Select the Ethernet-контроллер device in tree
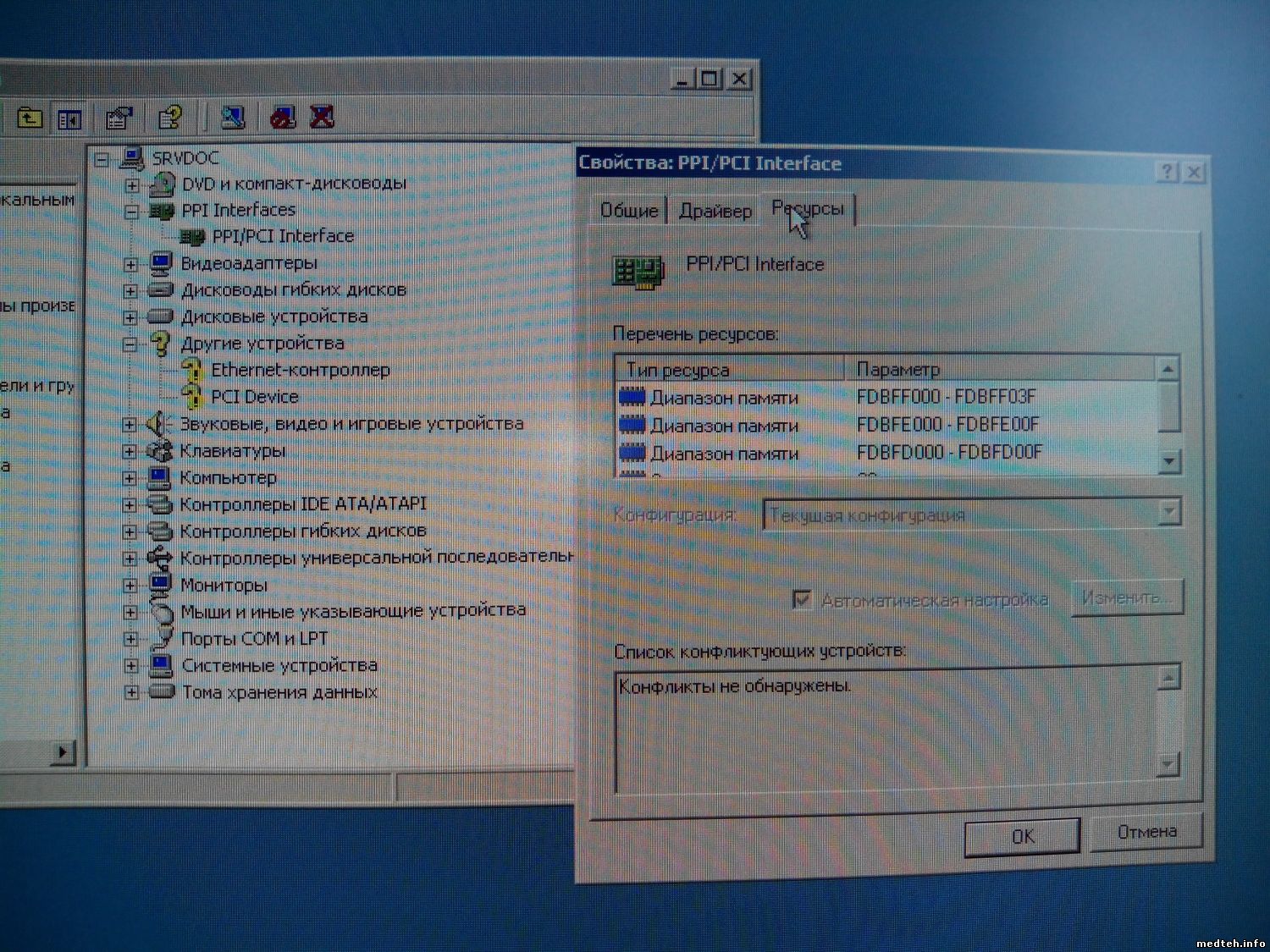The image size is (1270, 952). (300, 370)
